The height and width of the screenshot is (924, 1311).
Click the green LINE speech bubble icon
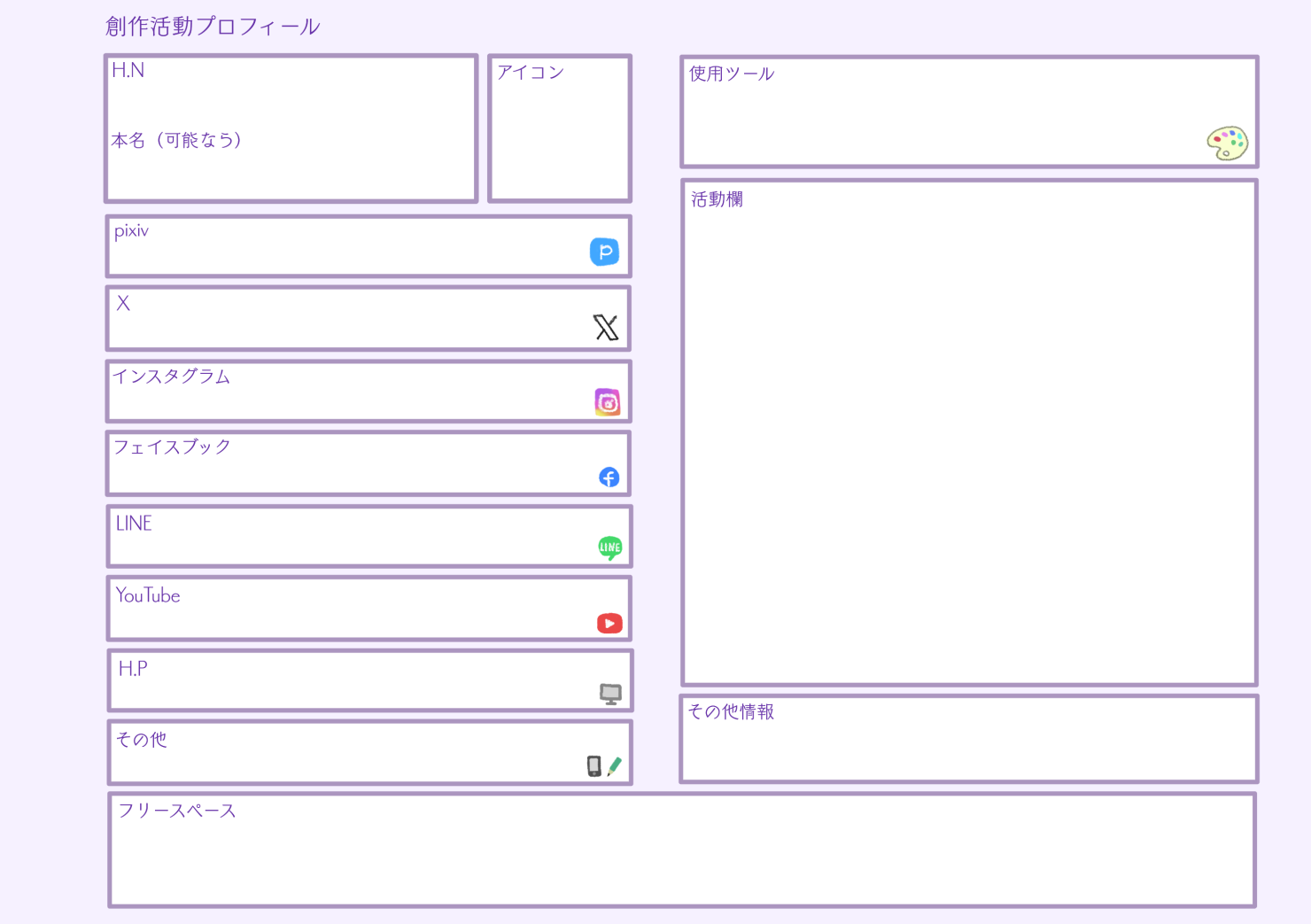coord(609,547)
